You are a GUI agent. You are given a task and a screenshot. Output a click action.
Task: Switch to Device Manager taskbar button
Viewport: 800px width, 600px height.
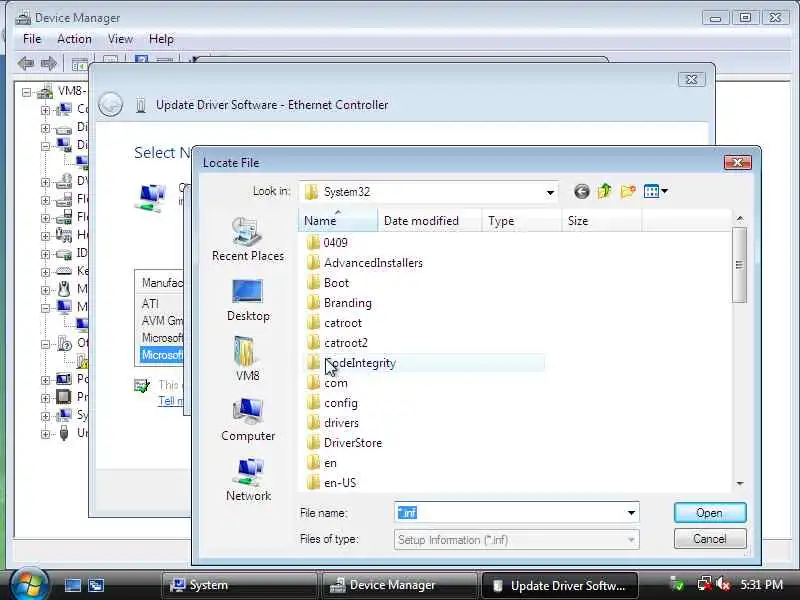[x=398, y=585]
